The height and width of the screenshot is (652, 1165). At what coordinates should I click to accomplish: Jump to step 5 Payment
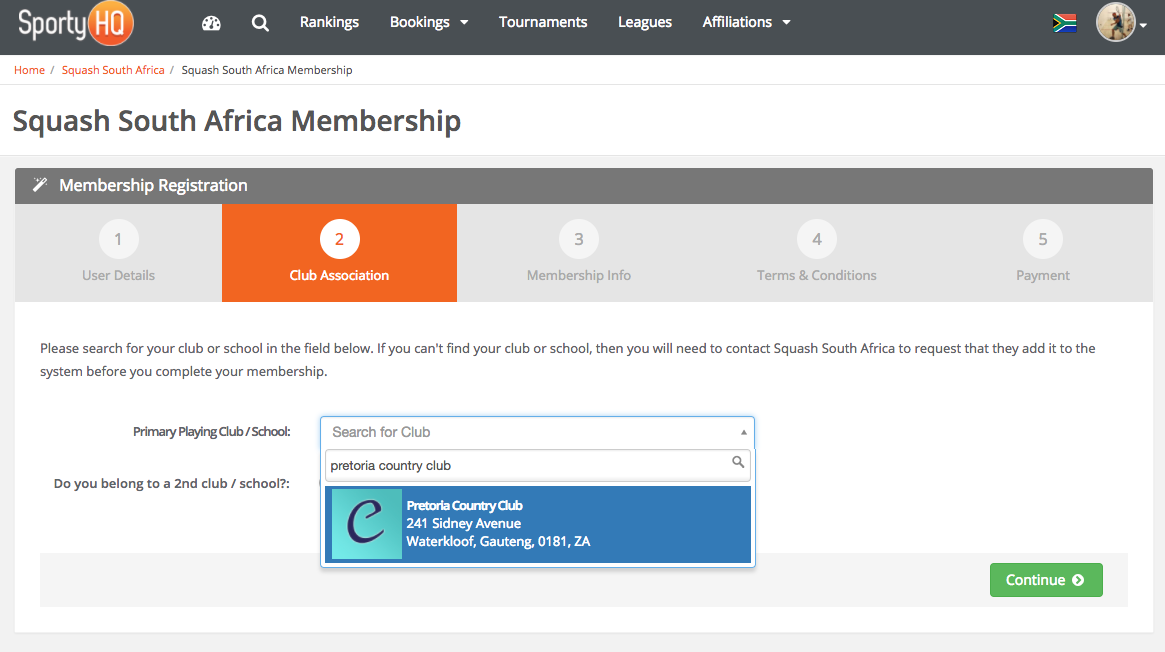tap(1043, 253)
